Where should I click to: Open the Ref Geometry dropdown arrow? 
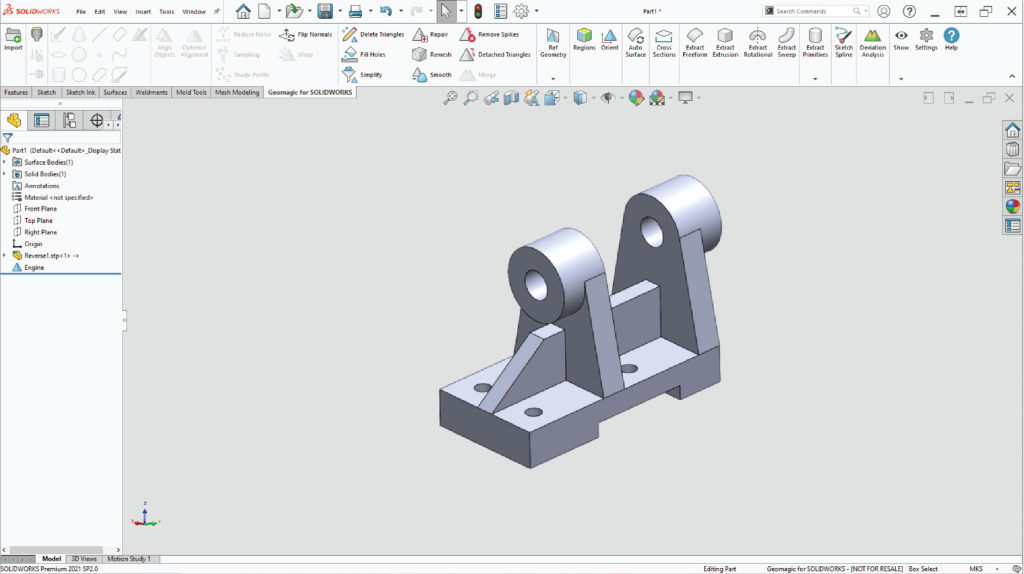(x=552, y=78)
